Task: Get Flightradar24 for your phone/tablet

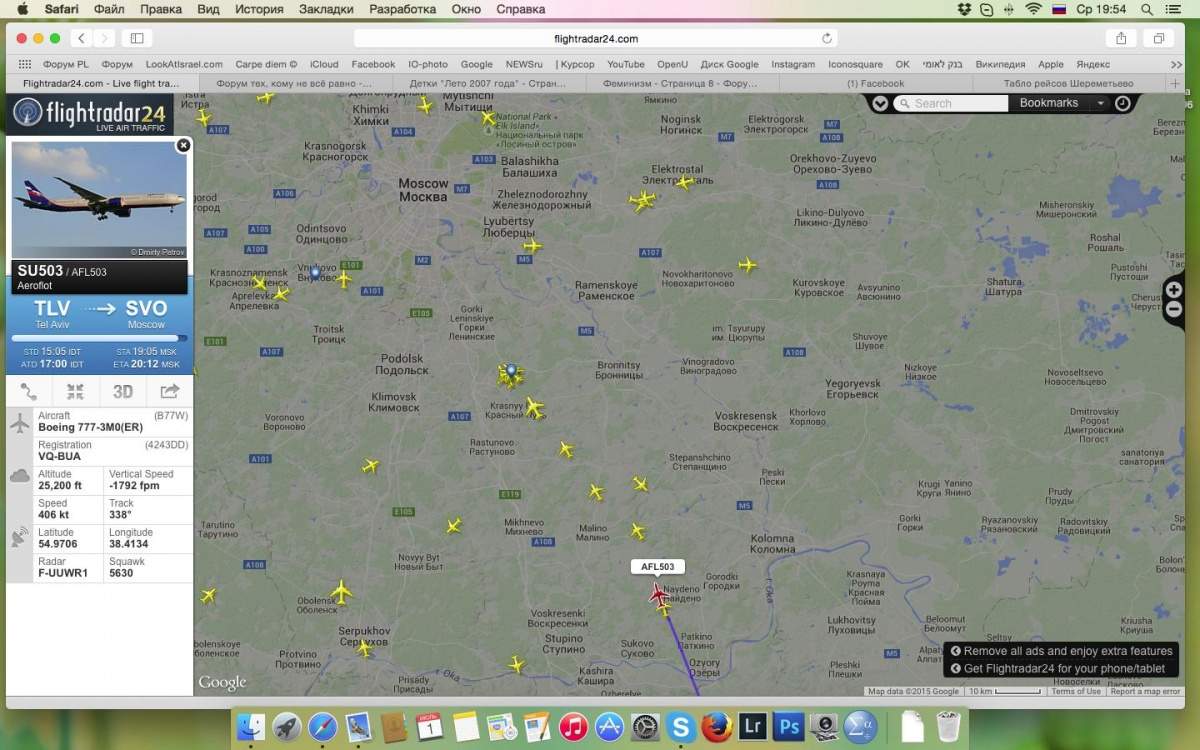Action: (1058, 669)
